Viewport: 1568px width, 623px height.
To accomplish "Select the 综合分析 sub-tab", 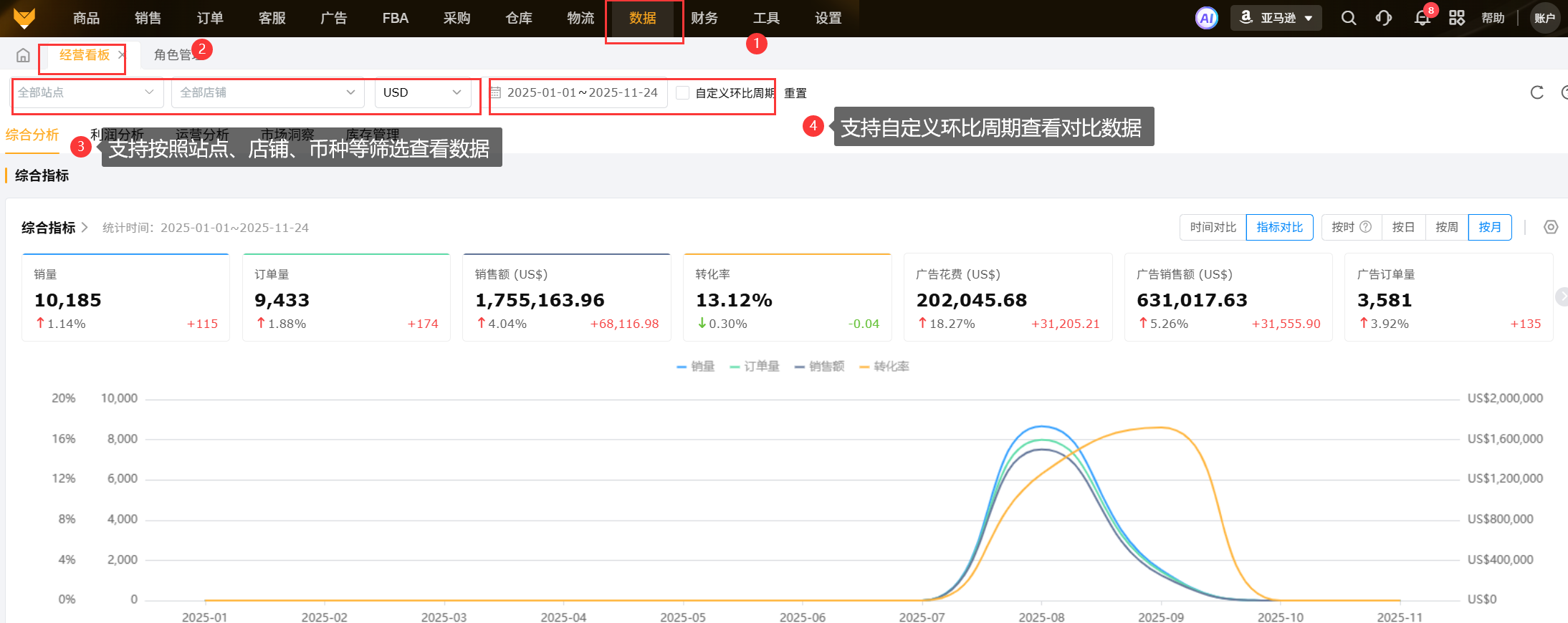I will [x=32, y=135].
